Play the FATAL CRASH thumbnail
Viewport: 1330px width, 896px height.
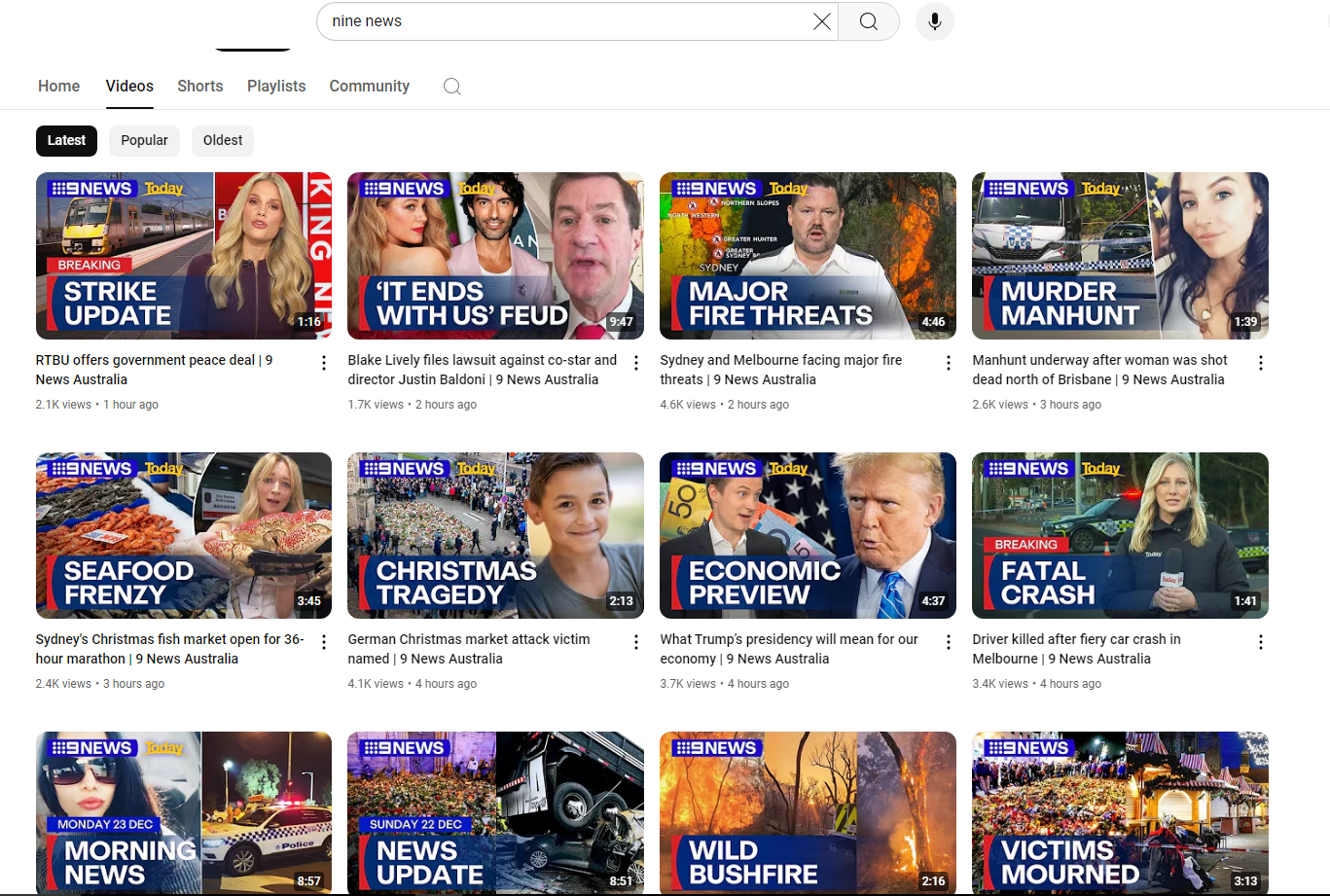tap(1120, 535)
